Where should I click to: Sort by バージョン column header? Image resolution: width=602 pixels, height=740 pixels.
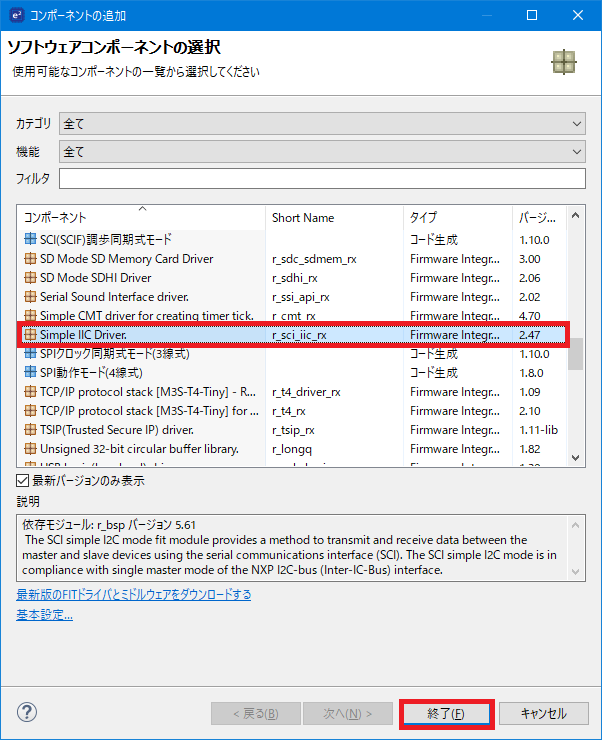tap(540, 218)
